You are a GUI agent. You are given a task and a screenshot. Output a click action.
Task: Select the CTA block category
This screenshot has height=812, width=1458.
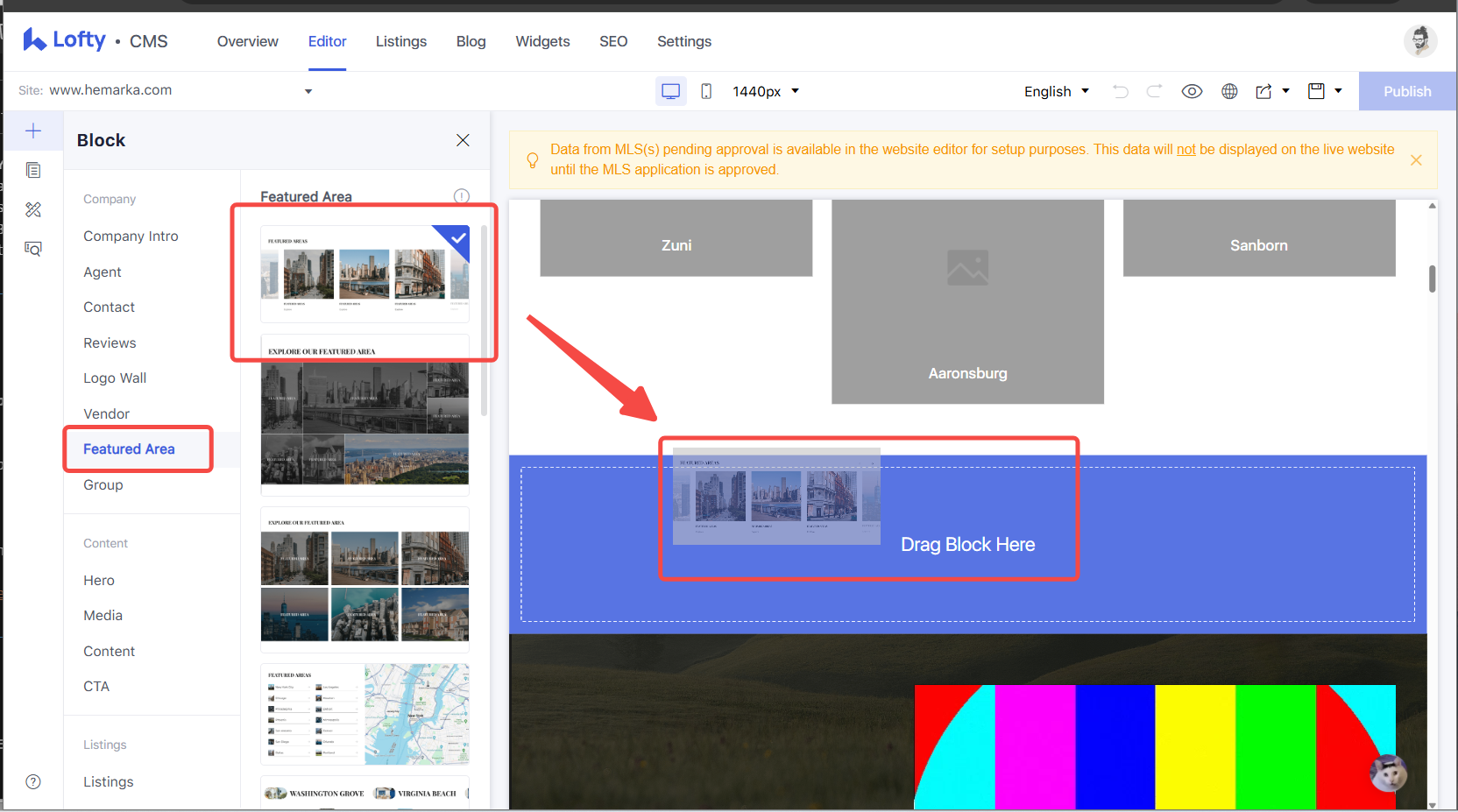pyautogui.click(x=96, y=687)
